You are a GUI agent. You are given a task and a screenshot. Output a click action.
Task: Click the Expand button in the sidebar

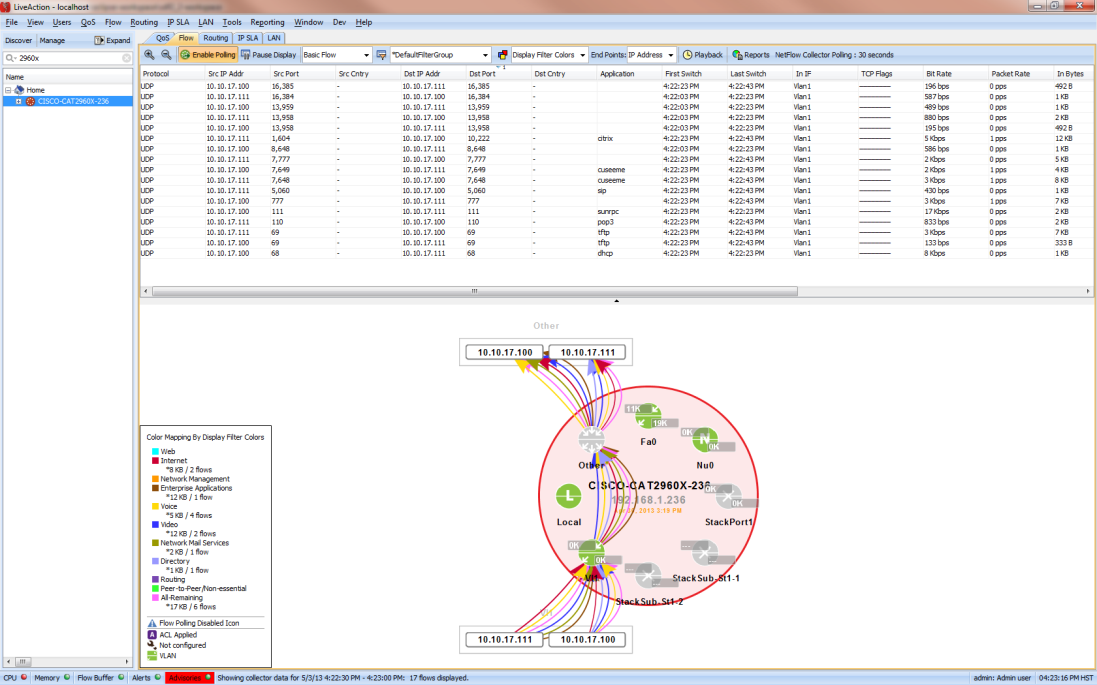click(x=113, y=41)
